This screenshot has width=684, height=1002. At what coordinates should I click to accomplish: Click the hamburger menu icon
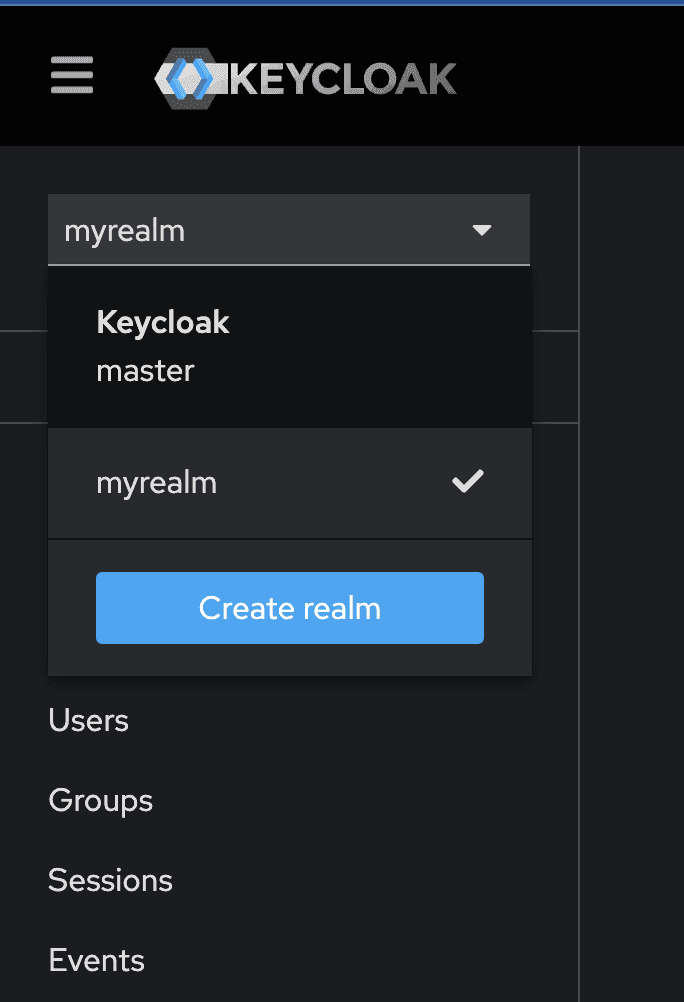pyautogui.click(x=72, y=76)
